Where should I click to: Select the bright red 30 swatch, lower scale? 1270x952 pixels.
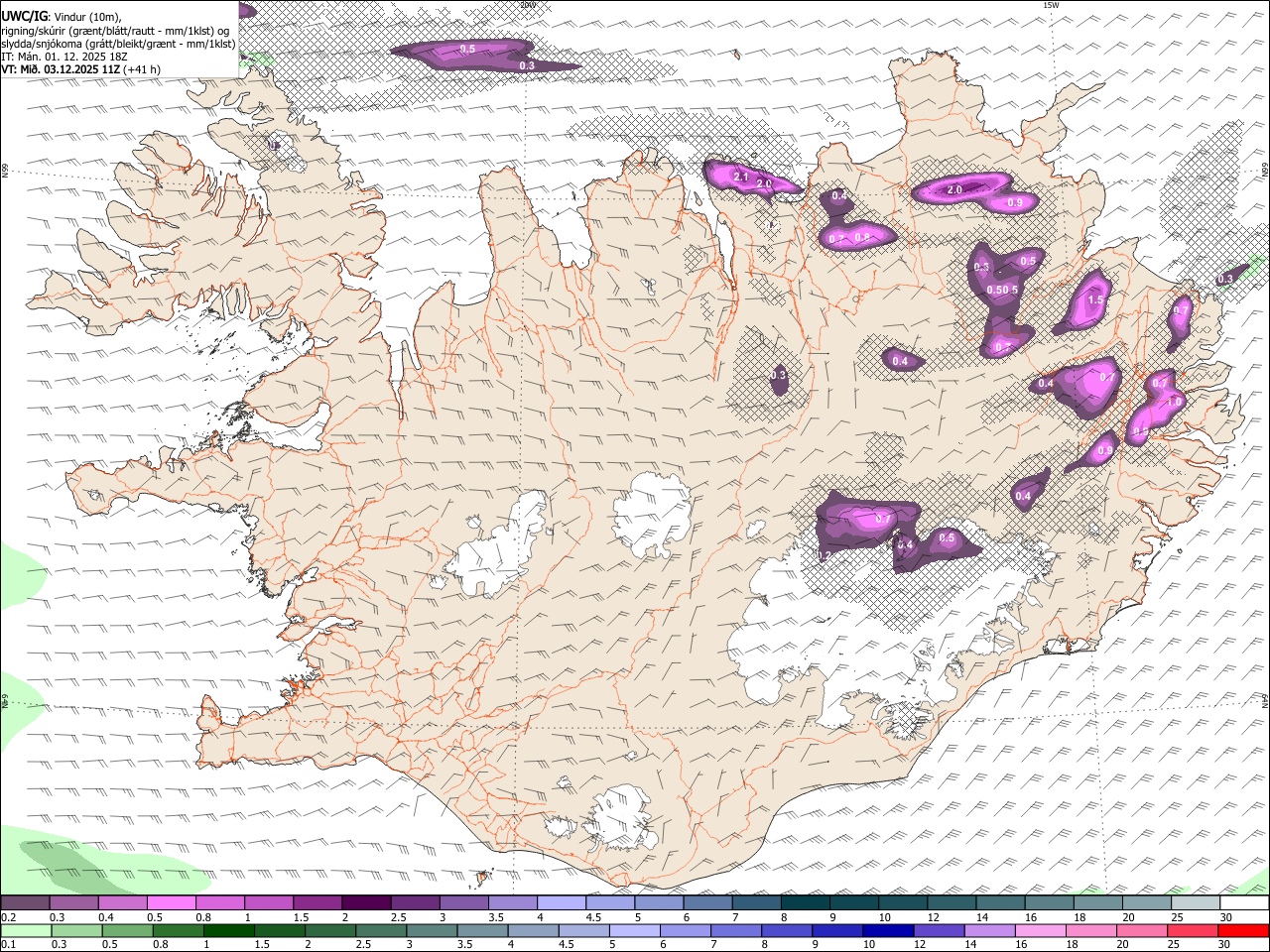click(1243, 930)
